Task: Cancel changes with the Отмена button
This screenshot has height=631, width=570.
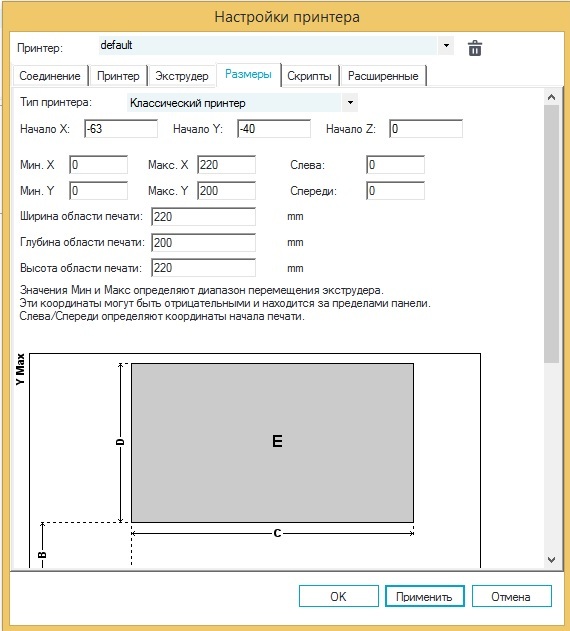Action: coord(511,596)
